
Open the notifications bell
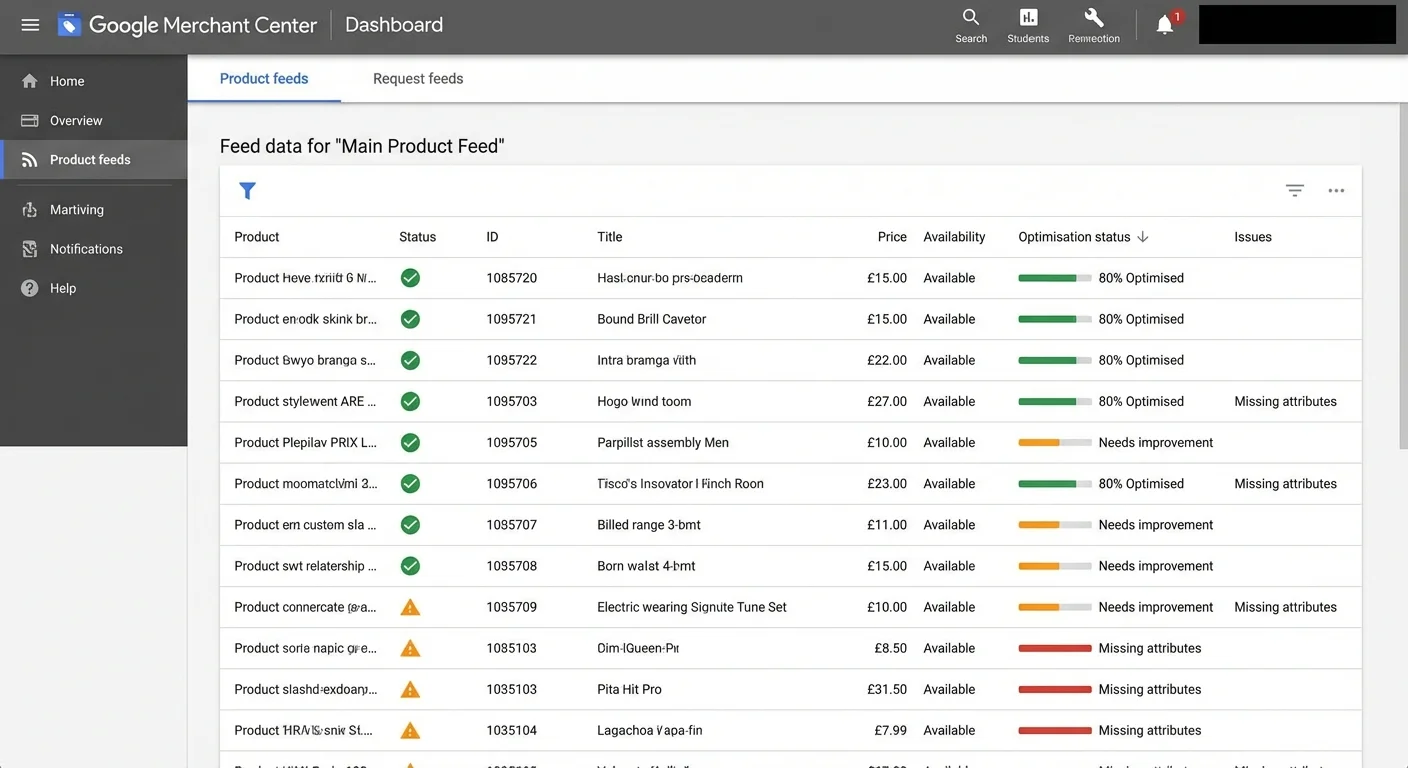click(x=1165, y=25)
